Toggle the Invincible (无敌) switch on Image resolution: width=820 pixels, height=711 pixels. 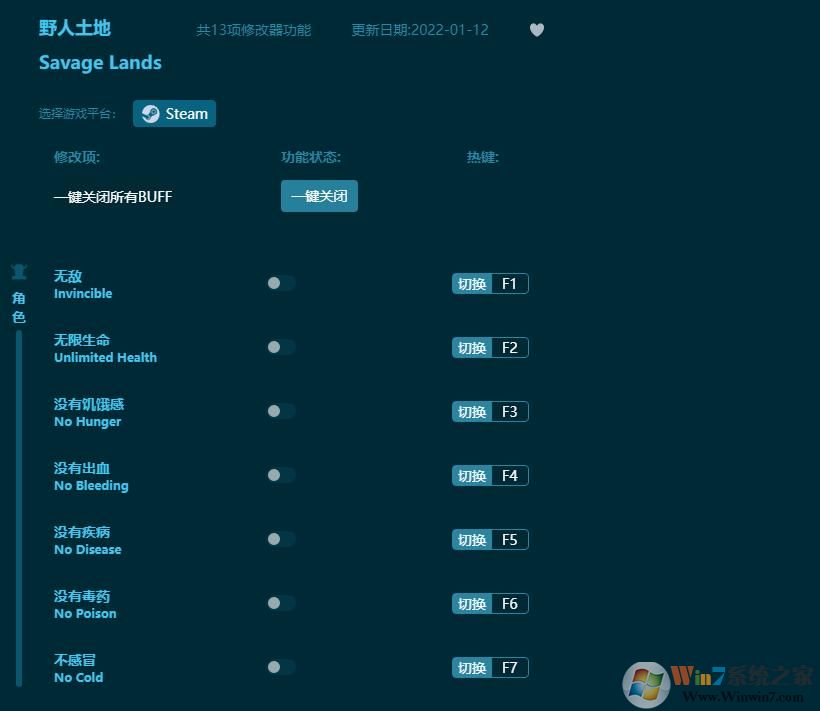point(280,283)
